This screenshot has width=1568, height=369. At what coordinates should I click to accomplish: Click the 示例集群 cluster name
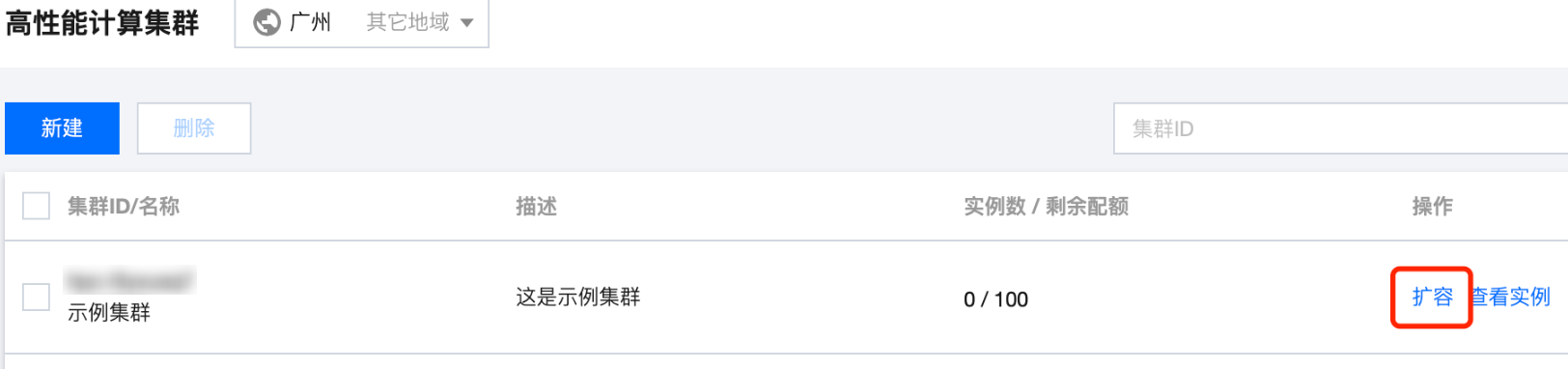109,313
